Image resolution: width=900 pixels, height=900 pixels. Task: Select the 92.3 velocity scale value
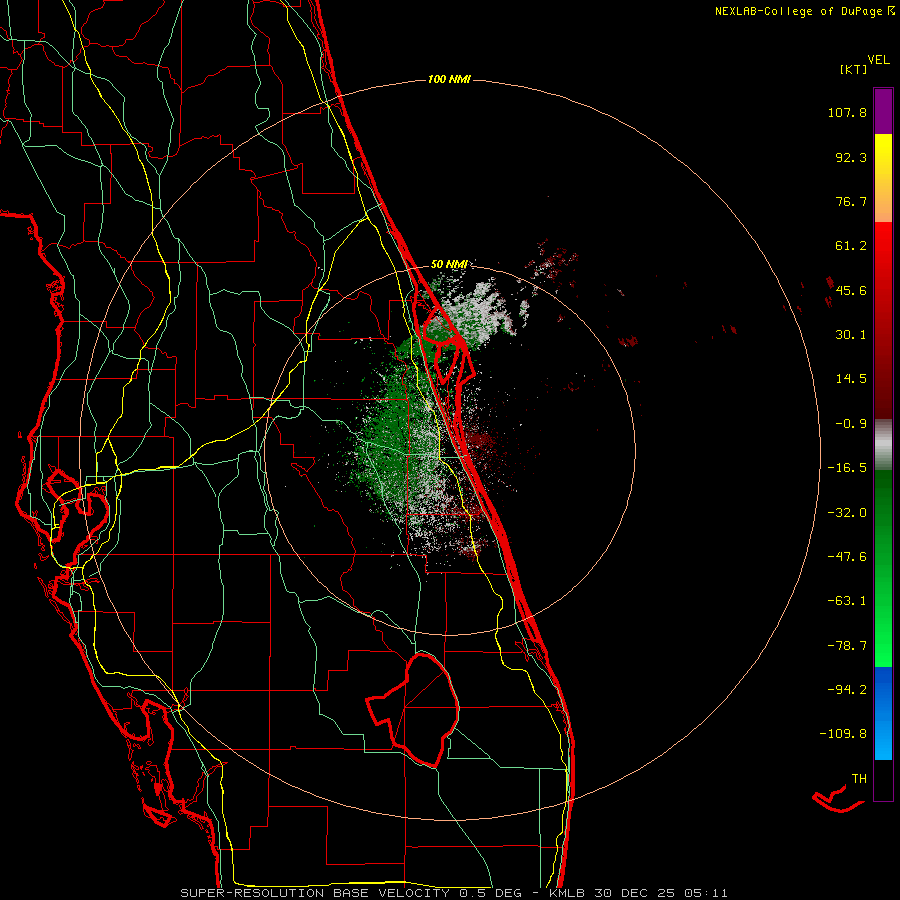click(851, 157)
